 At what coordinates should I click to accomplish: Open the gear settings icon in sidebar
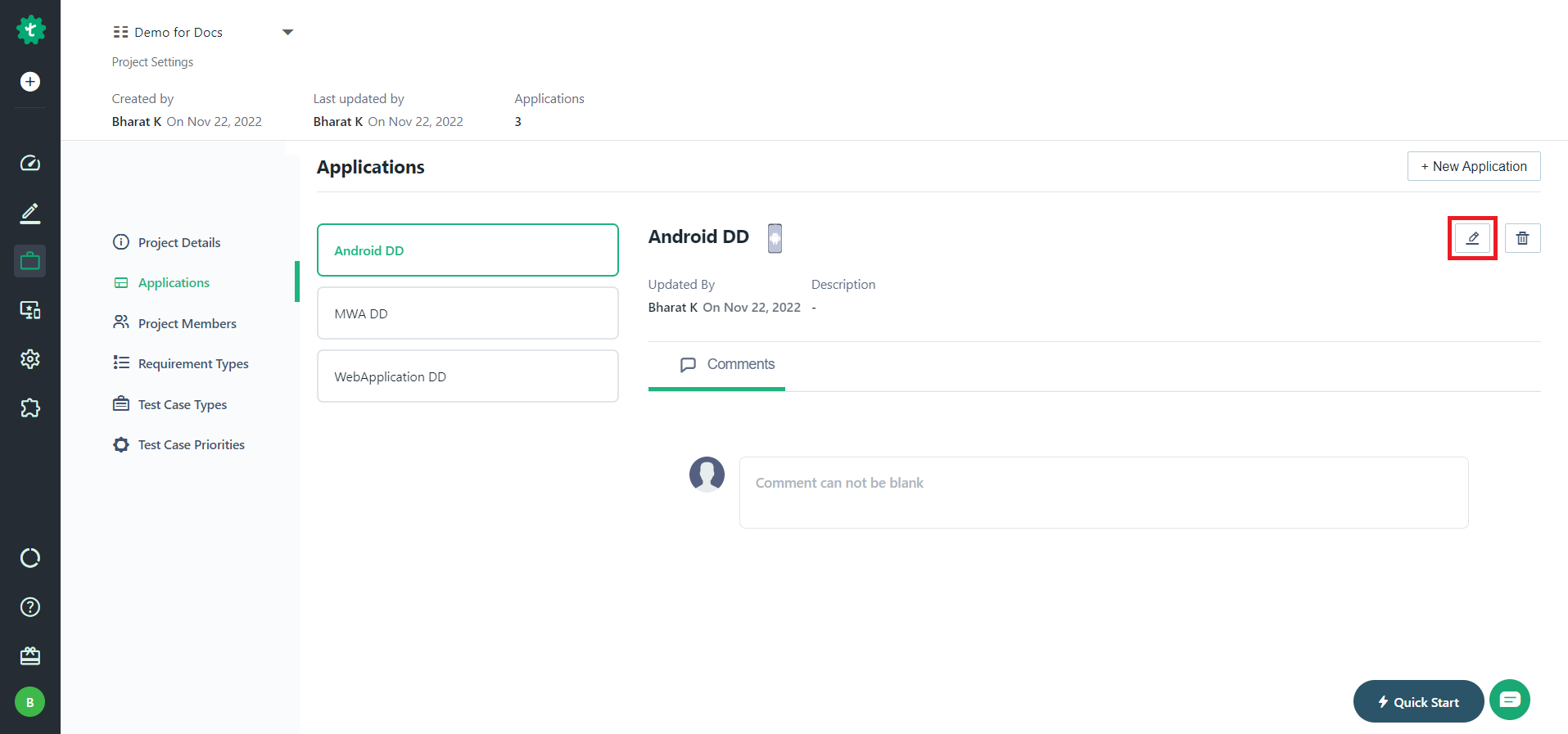click(30, 359)
